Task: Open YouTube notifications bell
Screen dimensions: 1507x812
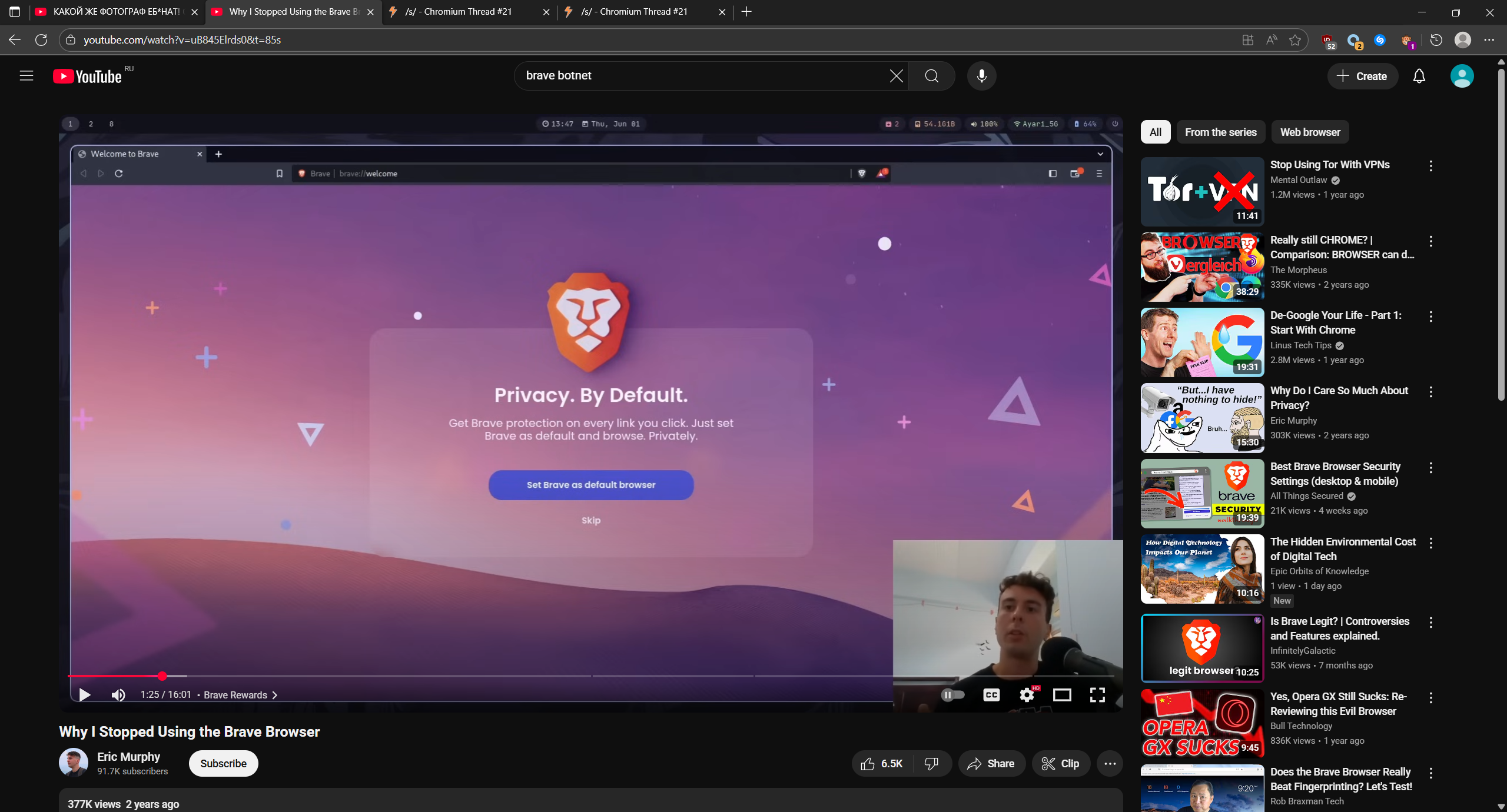Action: tap(1419, 76)
